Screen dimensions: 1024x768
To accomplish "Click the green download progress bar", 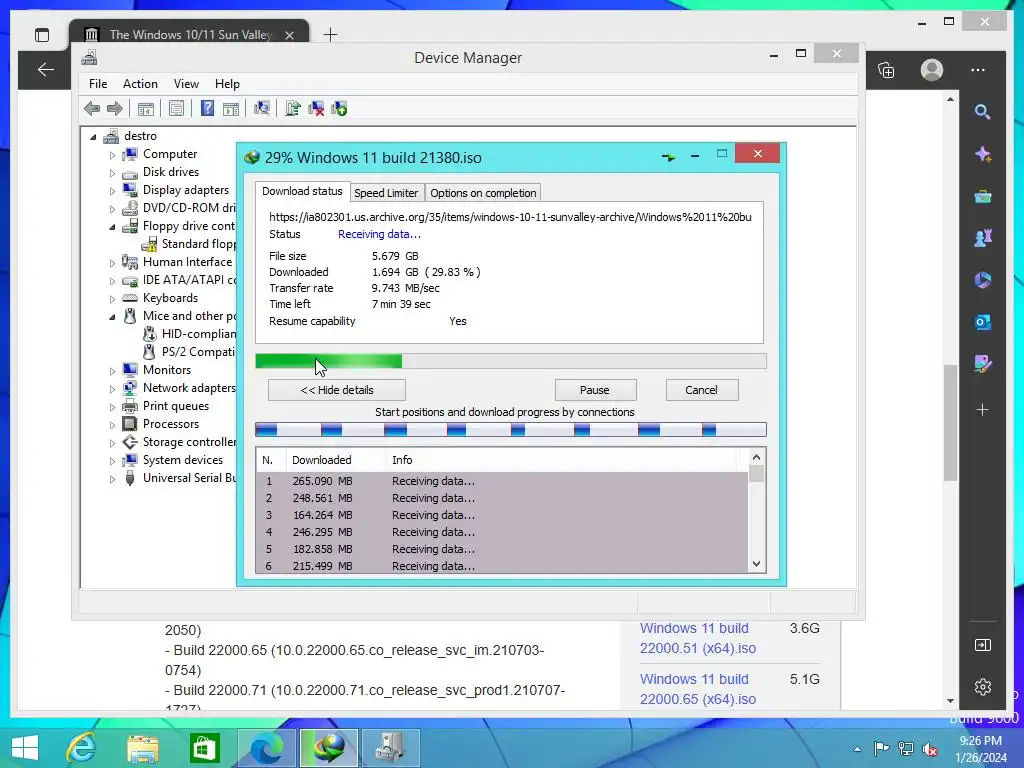I will click(x=511, y=361).
